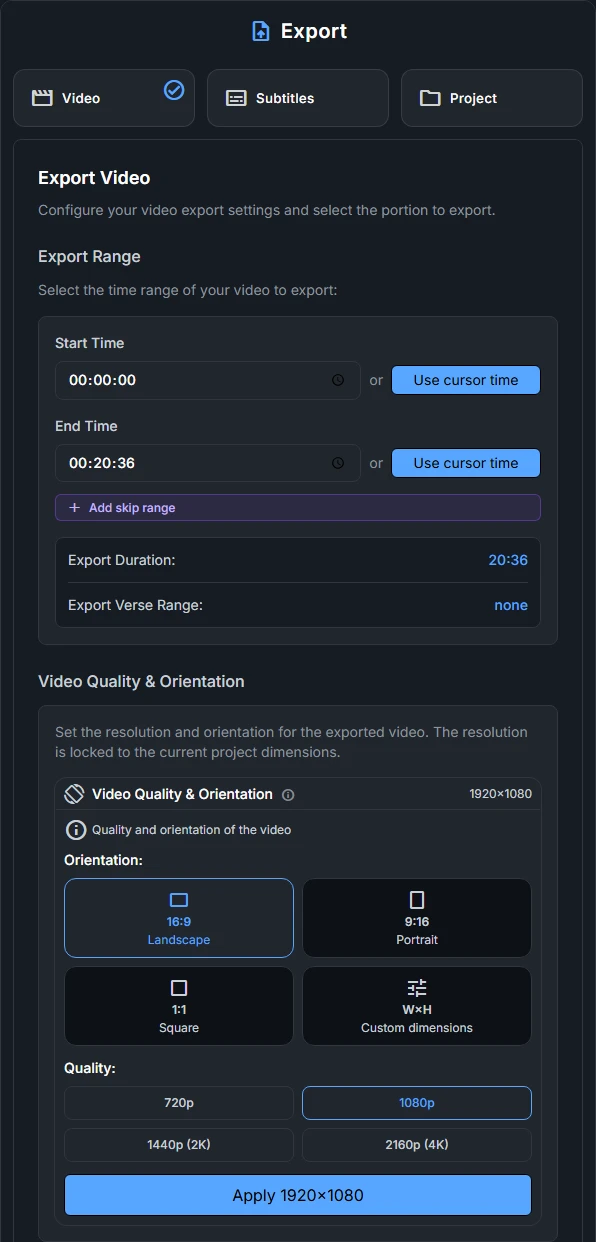Click the Video Quality & Orientation section heading
This screenshot has width=596, height=1242.
coord(141,681)
